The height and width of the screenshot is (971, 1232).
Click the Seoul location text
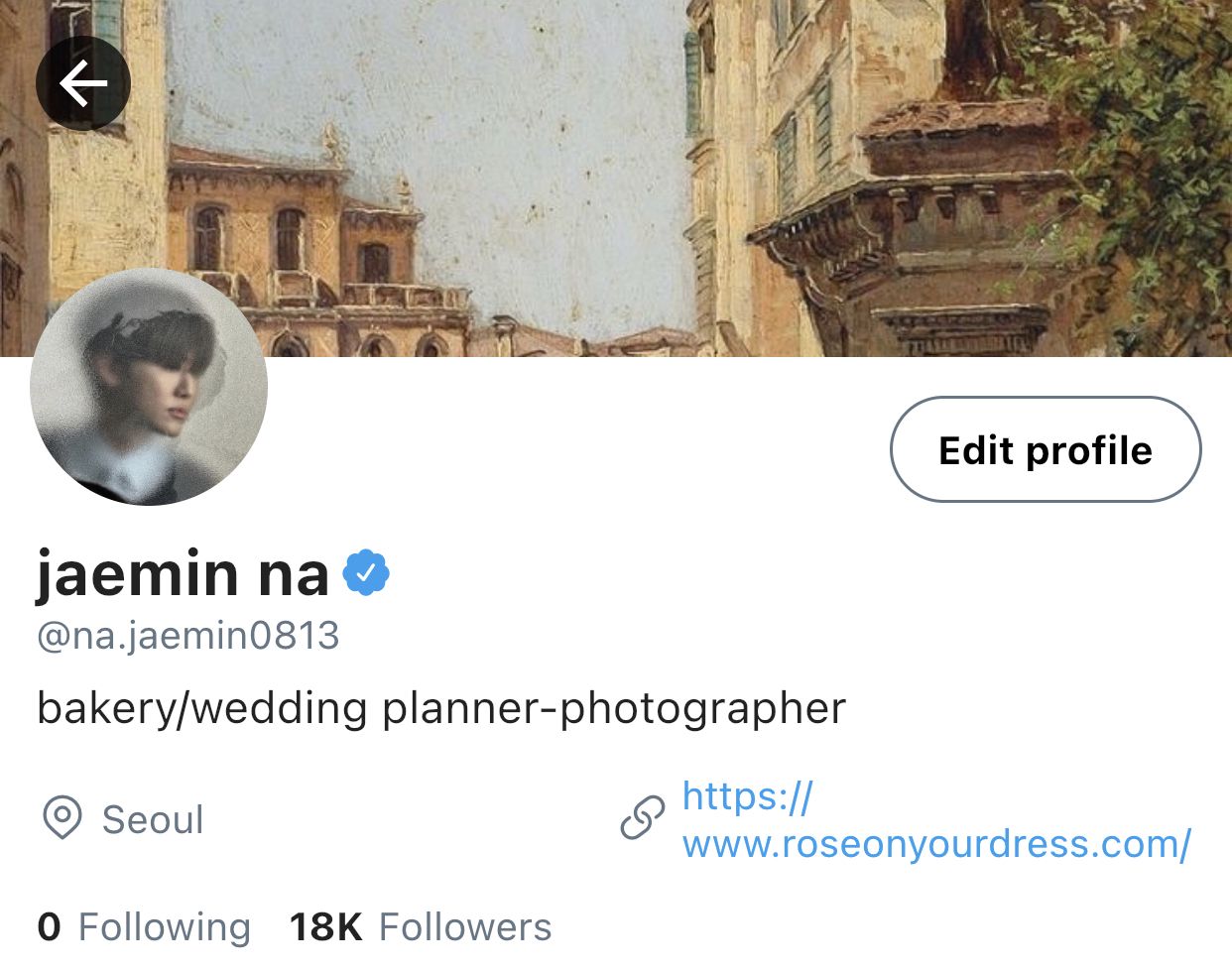tap(153, 820)
